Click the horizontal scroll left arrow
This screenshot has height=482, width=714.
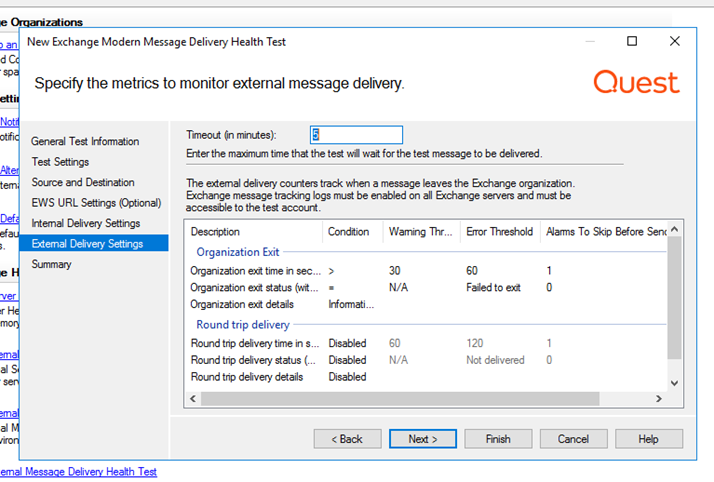pyautogui.click(x=193, y=399)
